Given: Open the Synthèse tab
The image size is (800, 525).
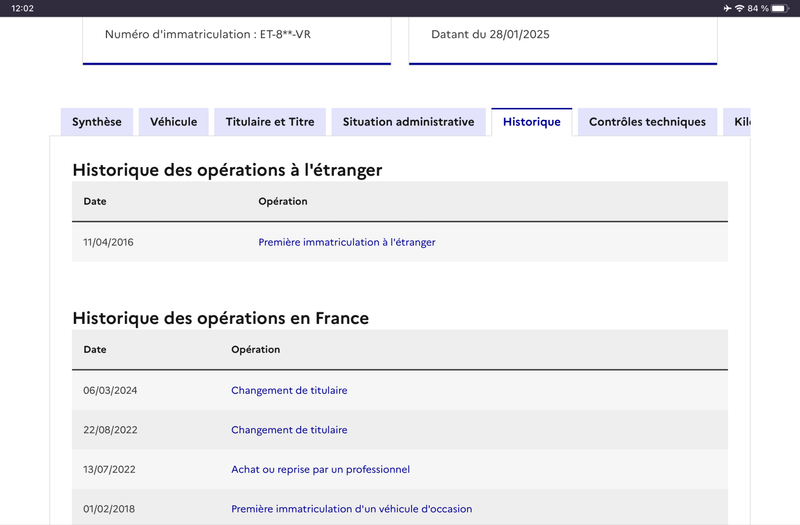Looking at the screenshot, I should pyautogui.click(x=97, y=122).
